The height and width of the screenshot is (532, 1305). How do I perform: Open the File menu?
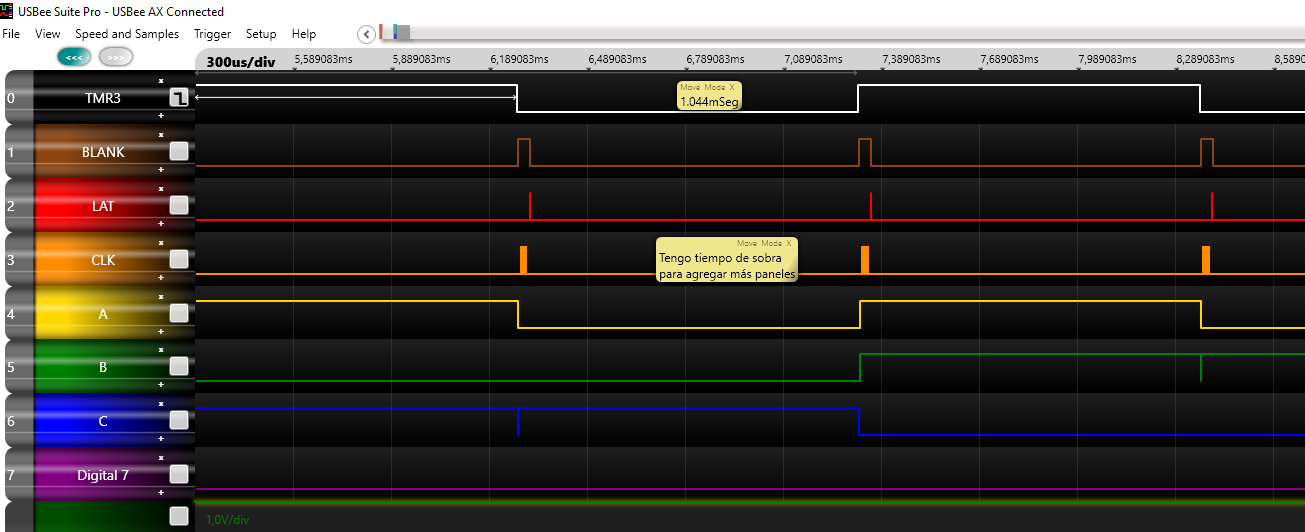point(11,34)
